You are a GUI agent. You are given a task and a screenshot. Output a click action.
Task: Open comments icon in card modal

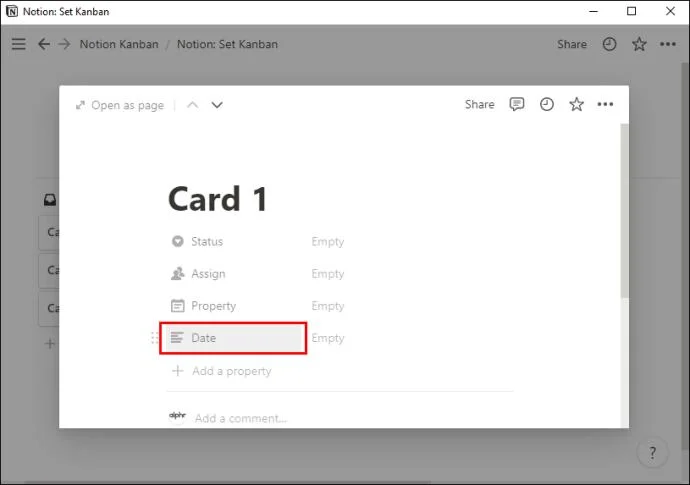point(517,104)
